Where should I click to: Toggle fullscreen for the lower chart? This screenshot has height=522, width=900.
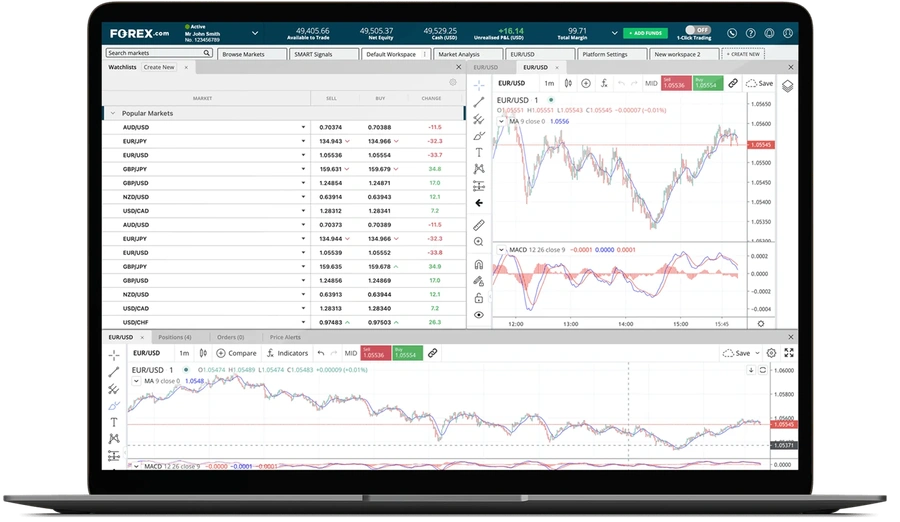[x=789, y=353]
